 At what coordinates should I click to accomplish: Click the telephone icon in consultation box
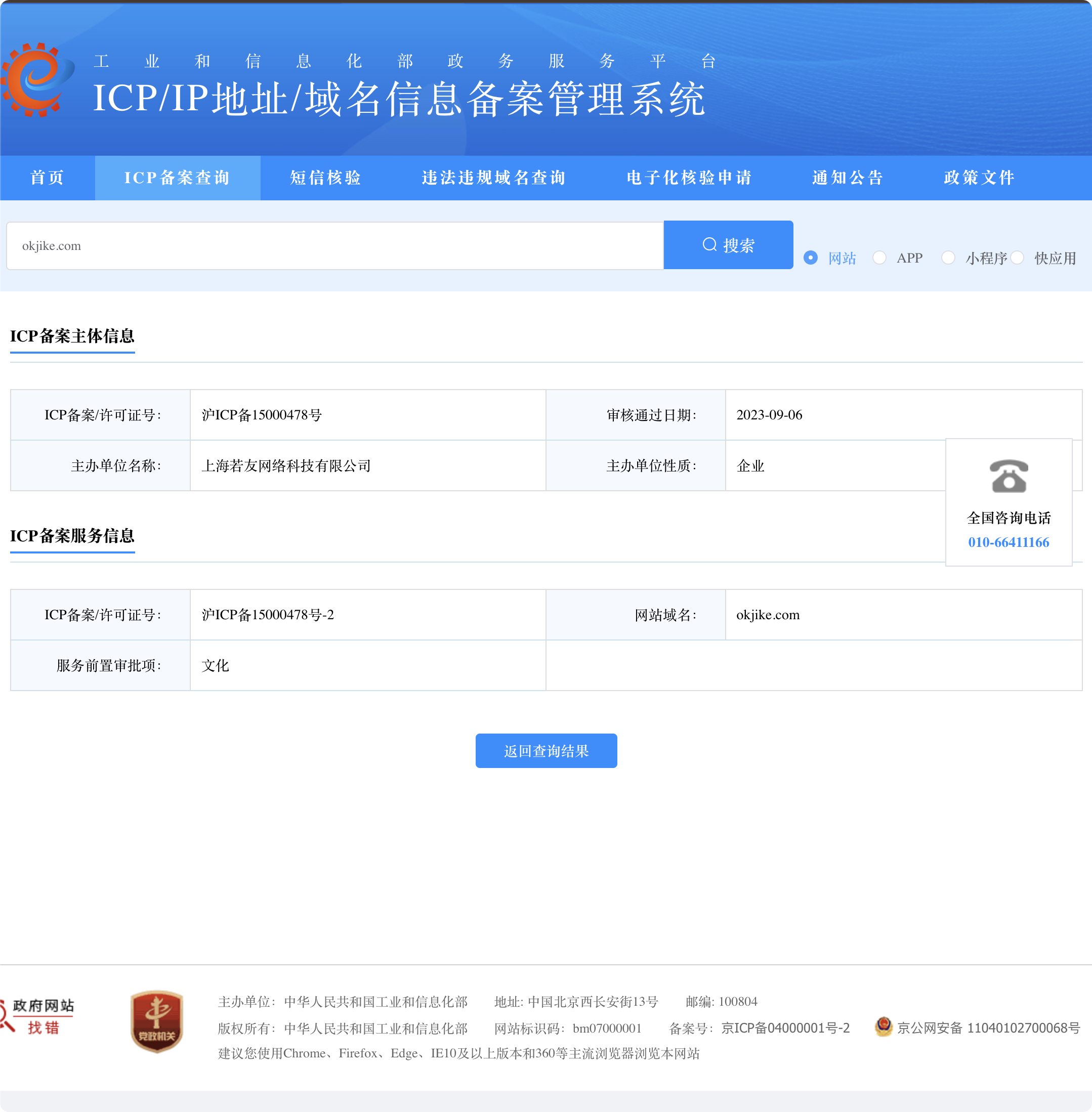click(1009, 476)
